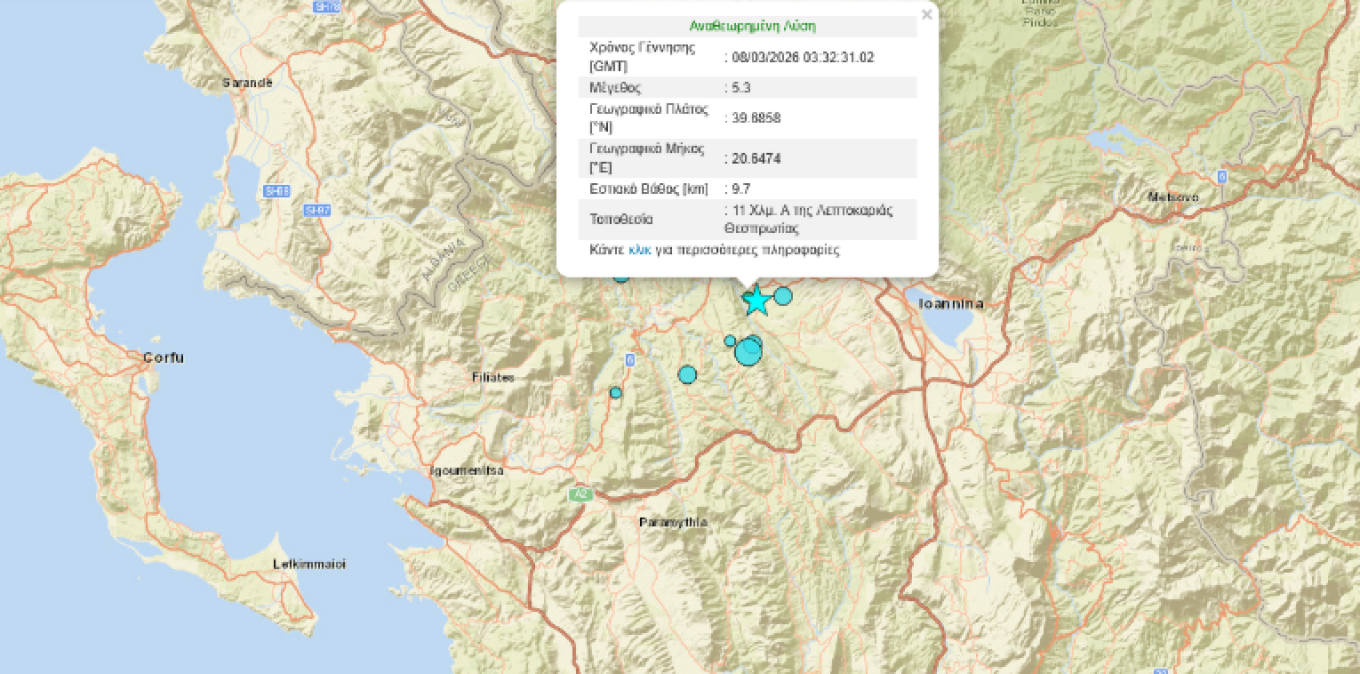The height and width of the screenshot is (674, 1360).
Task: Close the earthquake info popup
Action: click(x=926, y=14)
